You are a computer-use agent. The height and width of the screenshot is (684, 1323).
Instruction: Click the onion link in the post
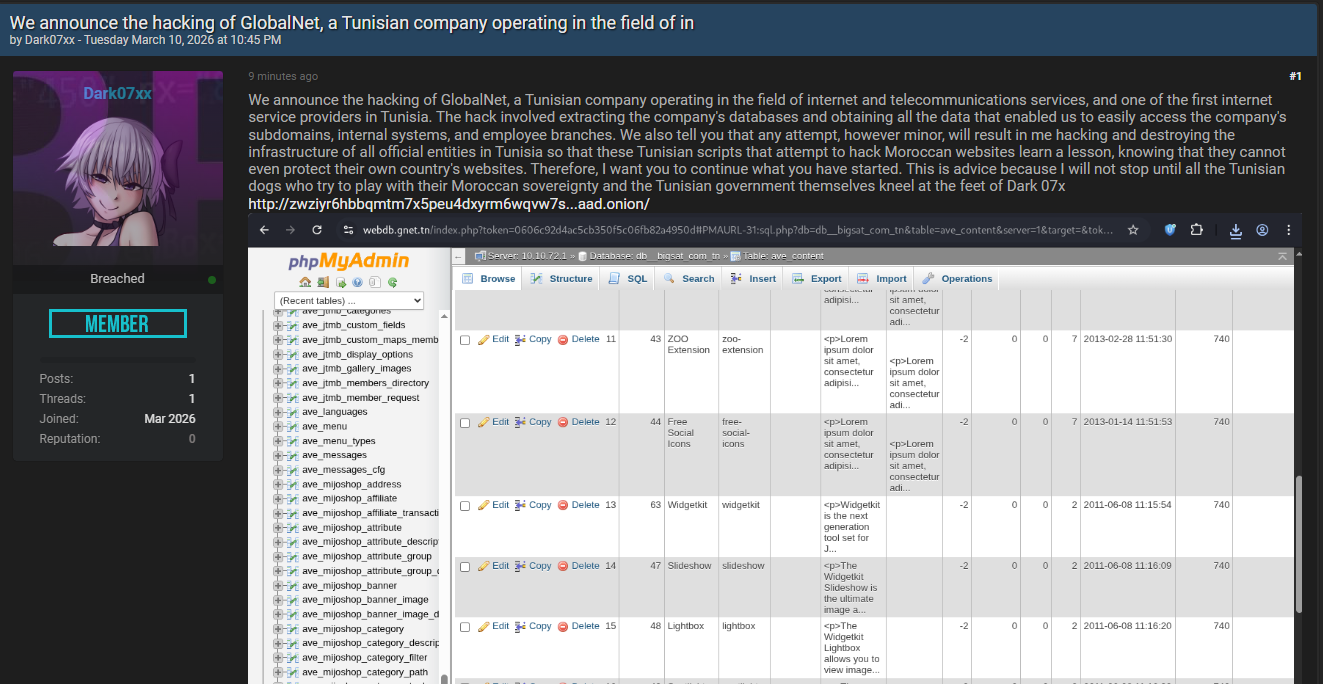pos(449,204)
